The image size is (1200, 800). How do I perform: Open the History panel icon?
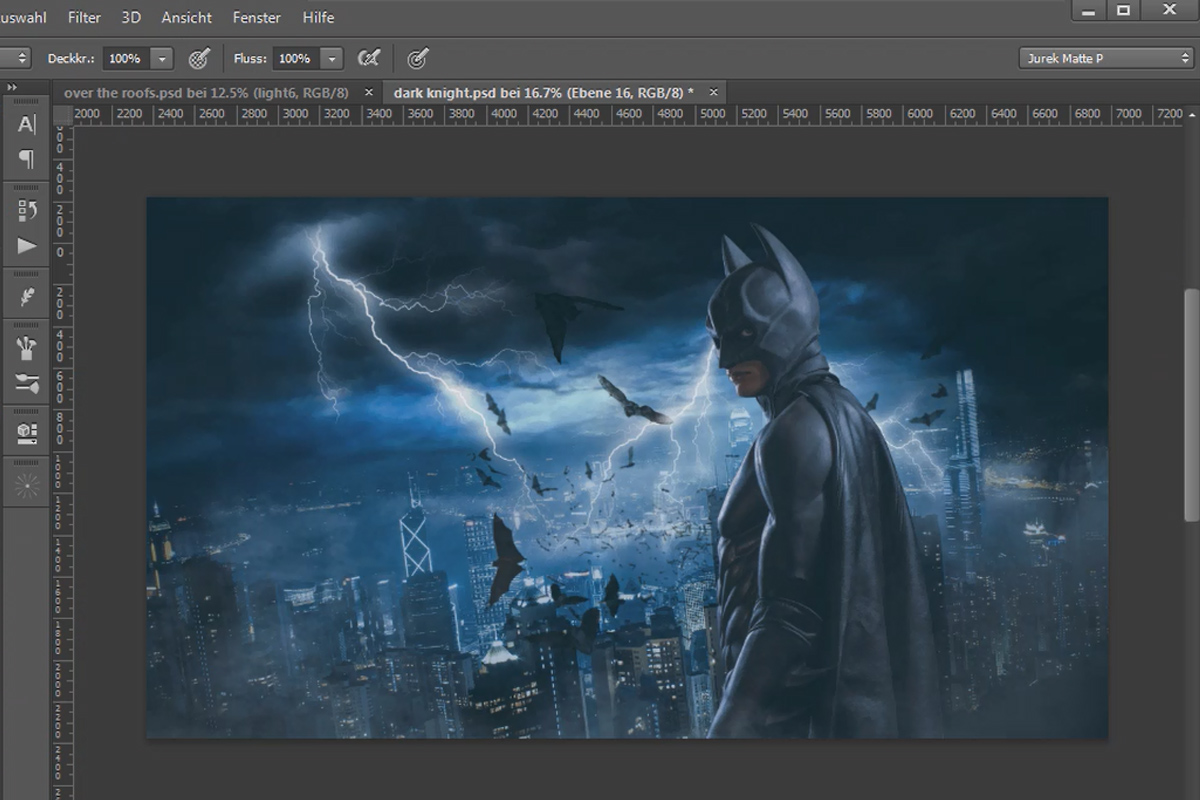(x=27, y=210)
